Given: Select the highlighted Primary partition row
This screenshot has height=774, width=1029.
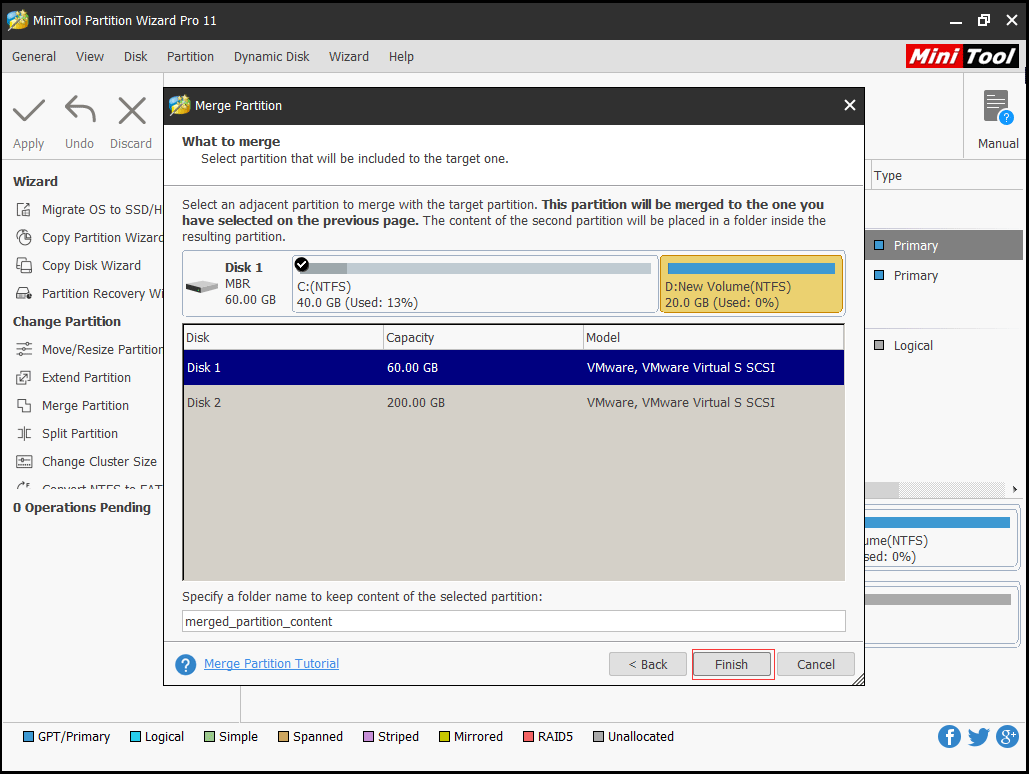Looking at the screenshot, I should tap(944, 246).
